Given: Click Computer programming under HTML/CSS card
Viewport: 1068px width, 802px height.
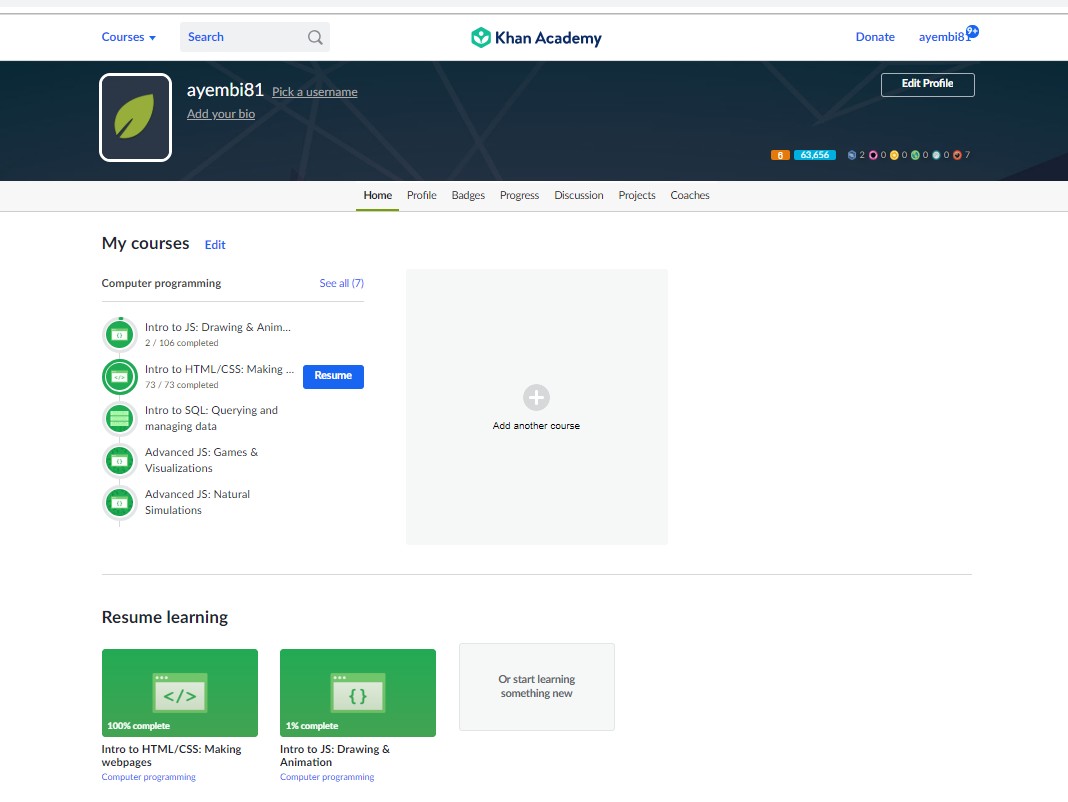Looking at the screenshot, I should coord(148,777).
